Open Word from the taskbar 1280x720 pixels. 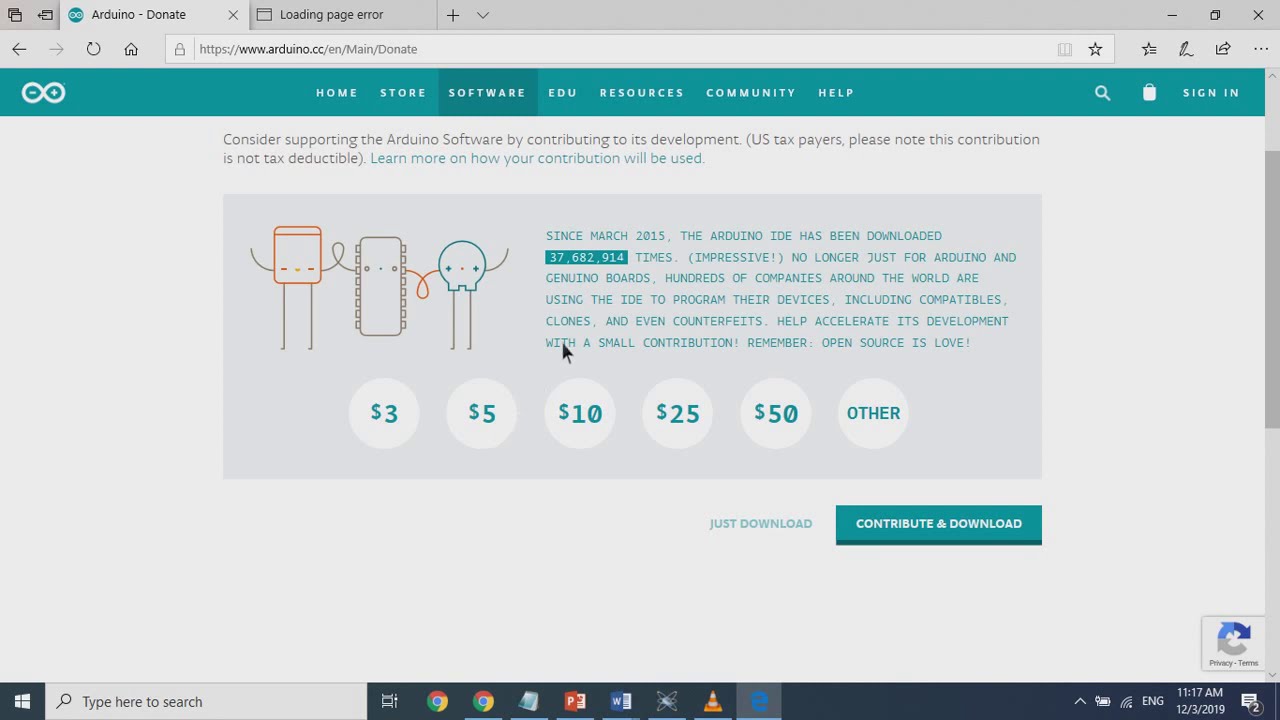tap(621, 701)
